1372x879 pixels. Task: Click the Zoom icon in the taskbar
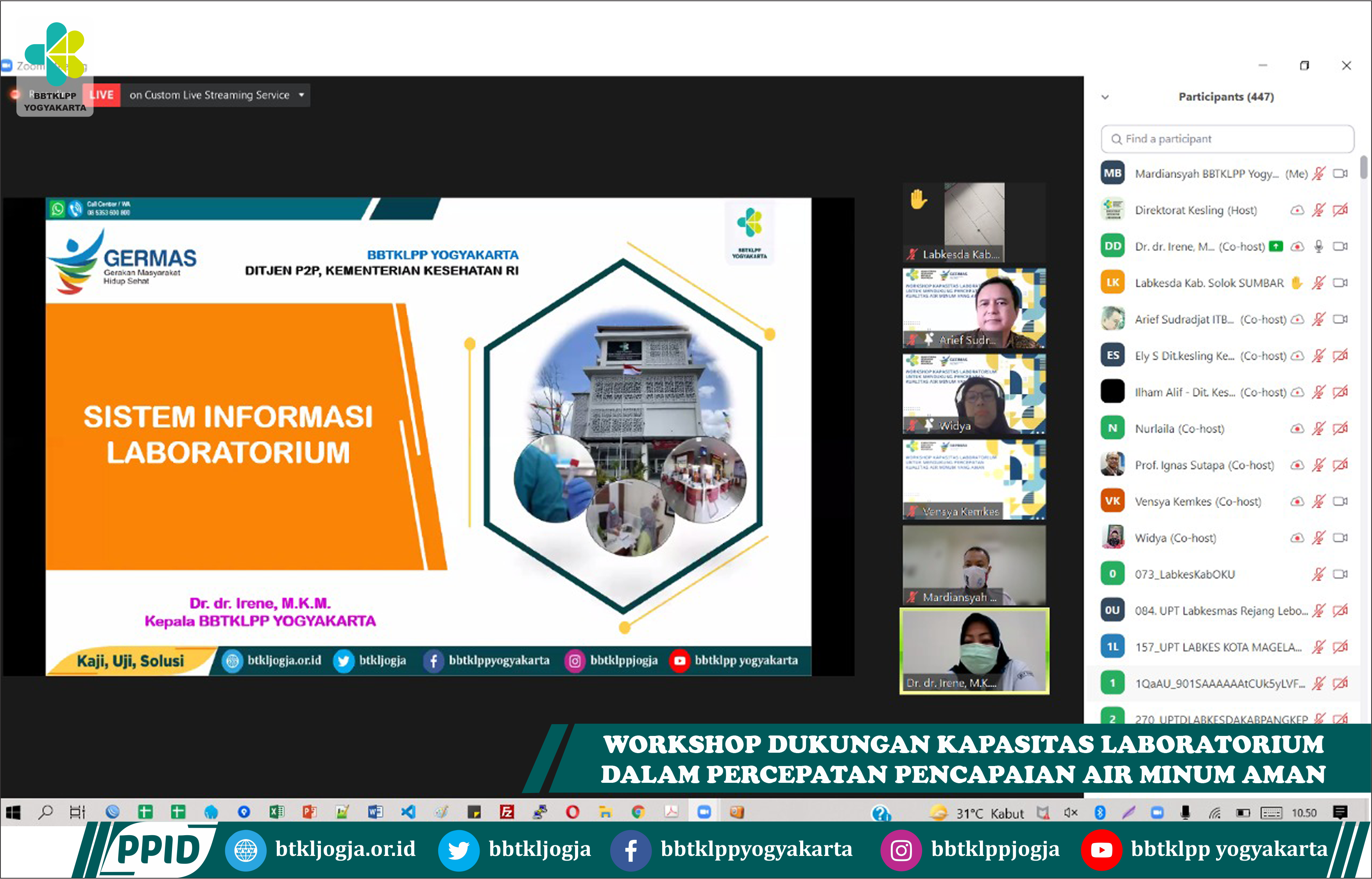click(704, 812)
